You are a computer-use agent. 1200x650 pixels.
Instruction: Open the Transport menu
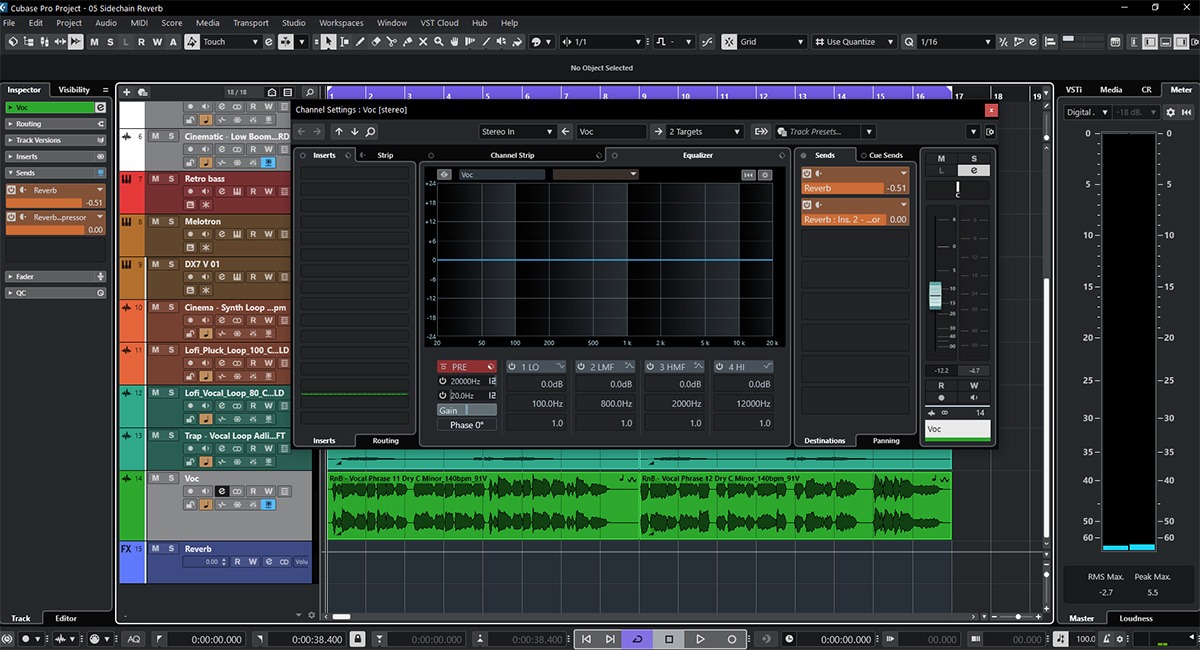[250, 23]
